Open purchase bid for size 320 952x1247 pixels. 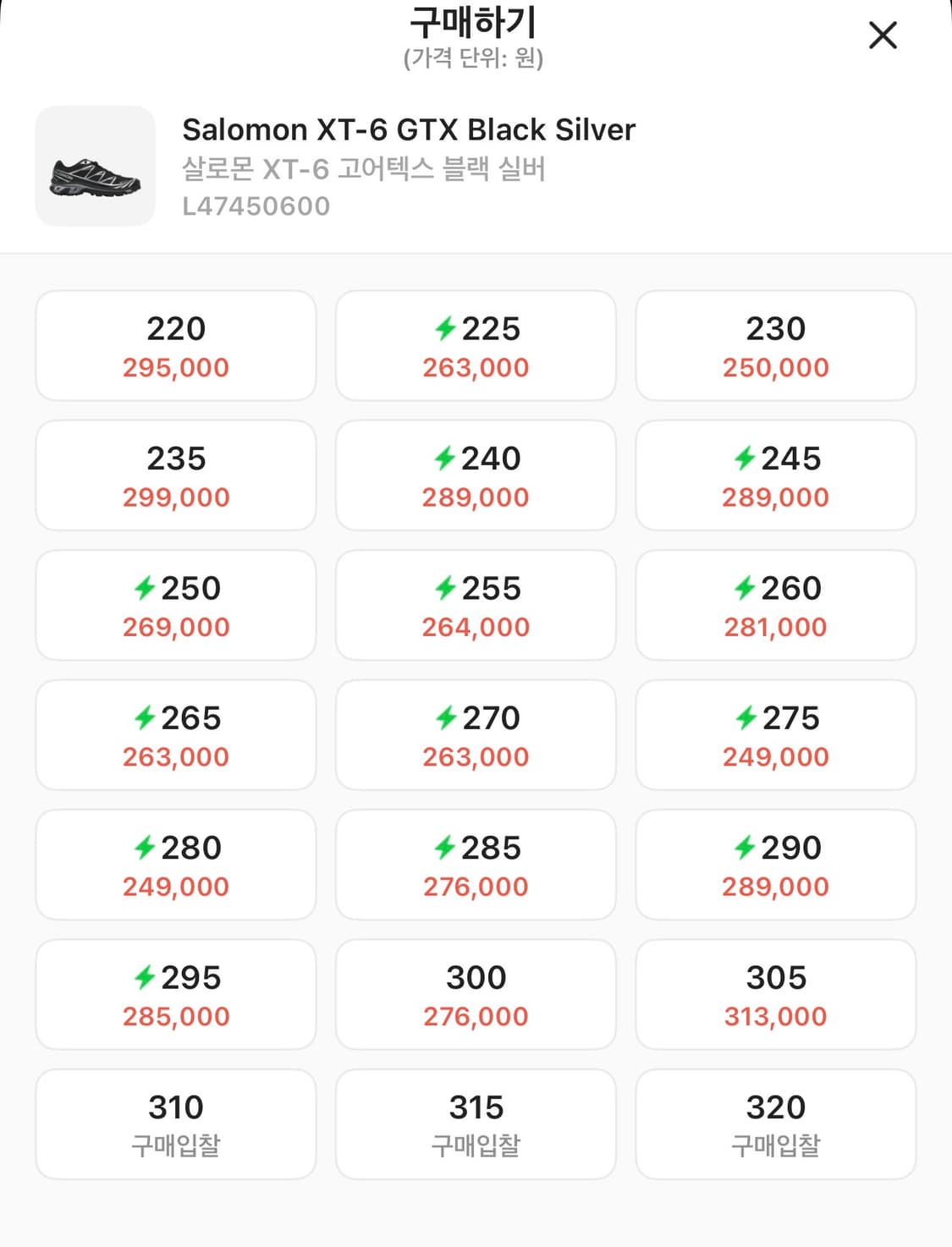pyautogui.click(x=775, y=1124)
